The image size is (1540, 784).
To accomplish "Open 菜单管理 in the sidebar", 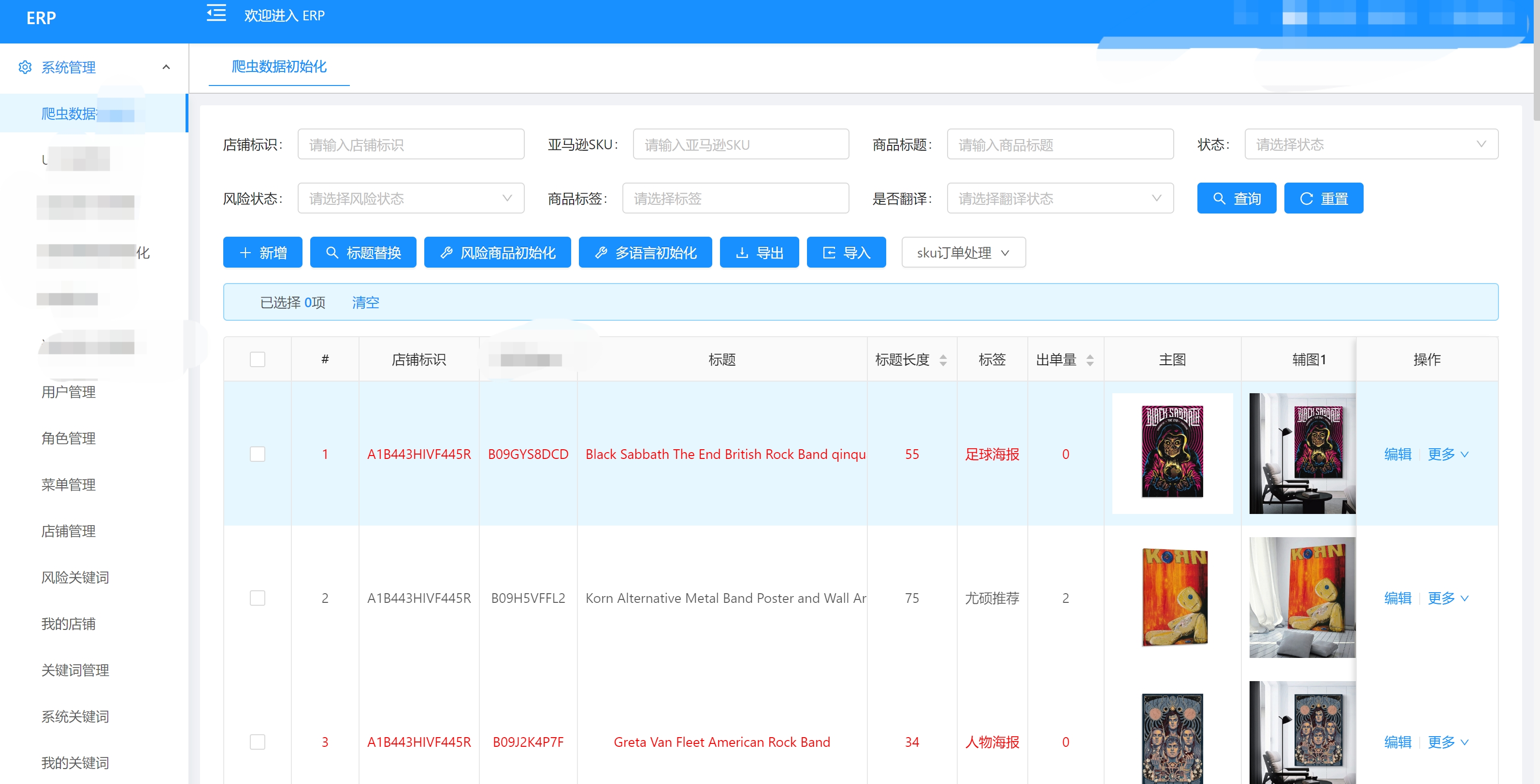I will tap(69, 485).
